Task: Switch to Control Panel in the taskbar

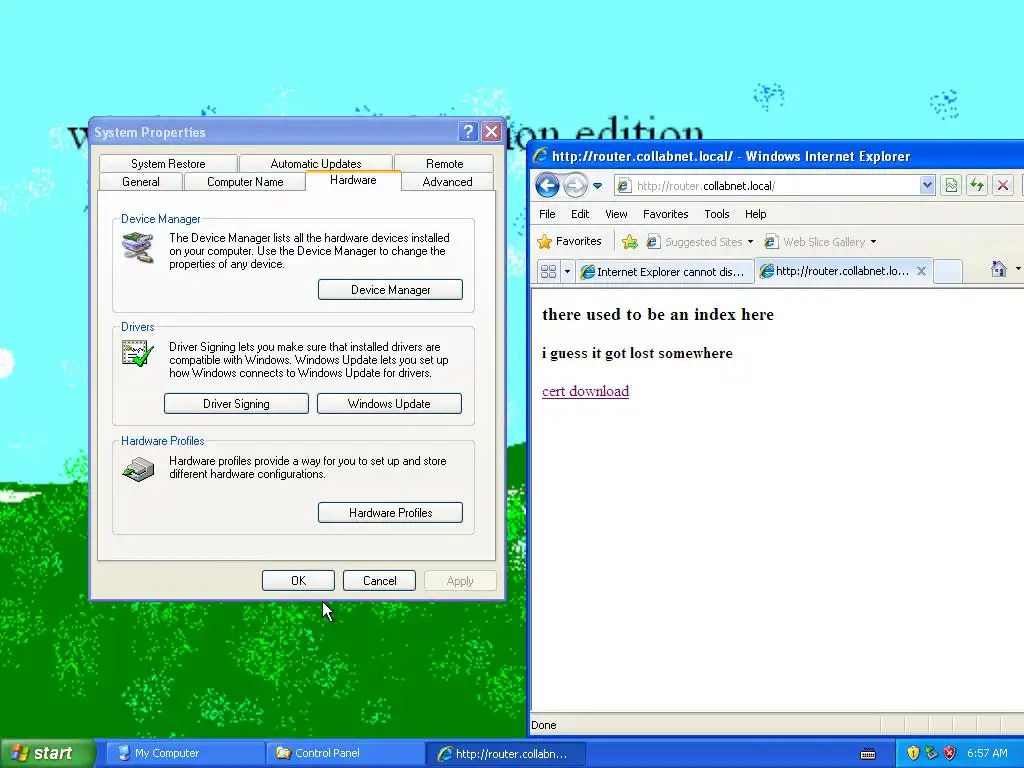Action: (345, 753)
